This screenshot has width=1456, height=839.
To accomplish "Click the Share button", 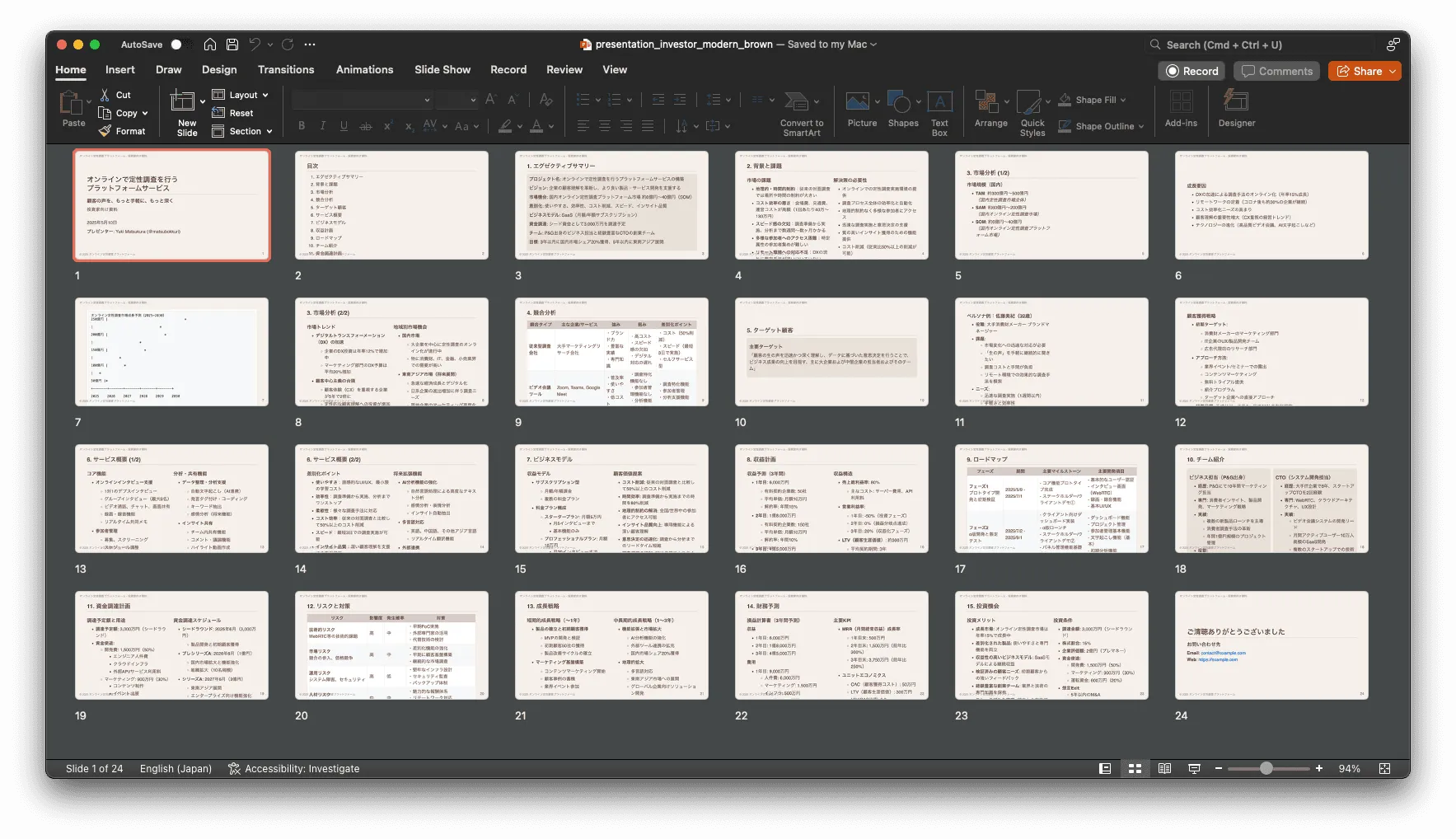I will pyautogui.click(x=1364, y=71).
